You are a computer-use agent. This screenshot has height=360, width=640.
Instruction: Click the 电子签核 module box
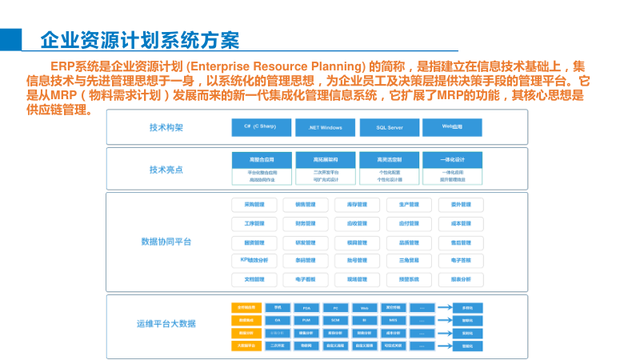coord(461,260)
